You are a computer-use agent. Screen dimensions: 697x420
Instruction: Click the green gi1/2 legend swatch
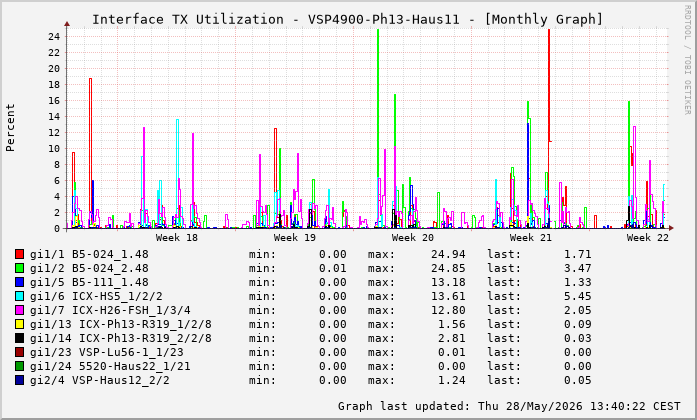pyautogui.click(x=19, y=268)
